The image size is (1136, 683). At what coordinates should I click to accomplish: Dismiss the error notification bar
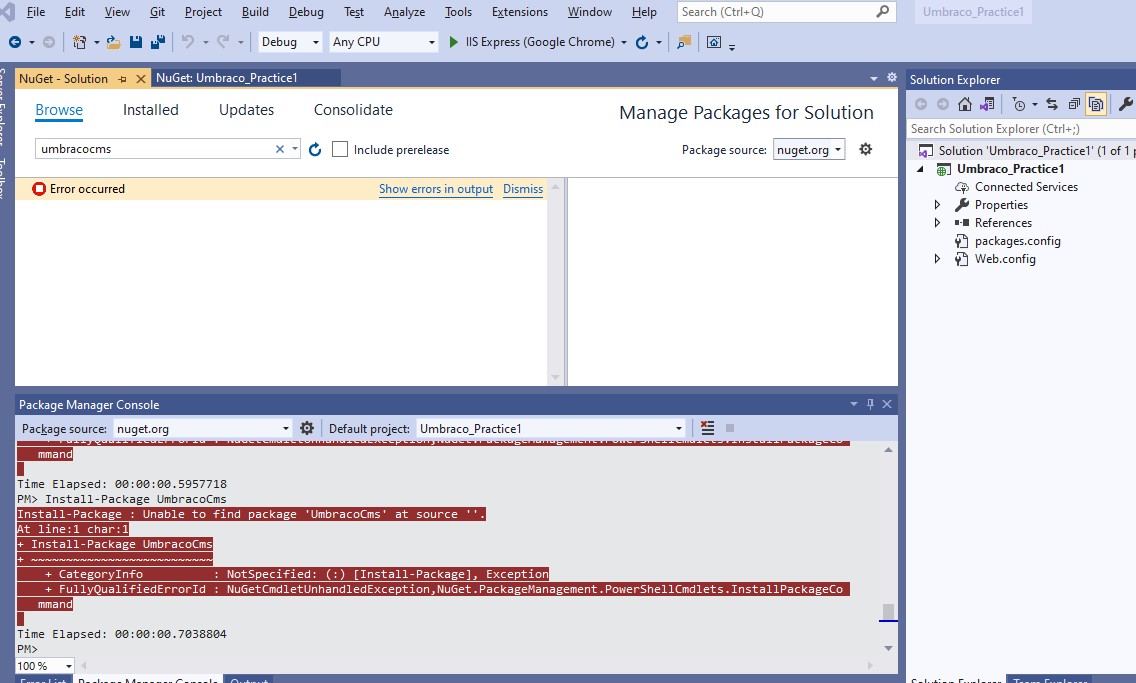tap(522, 189)
